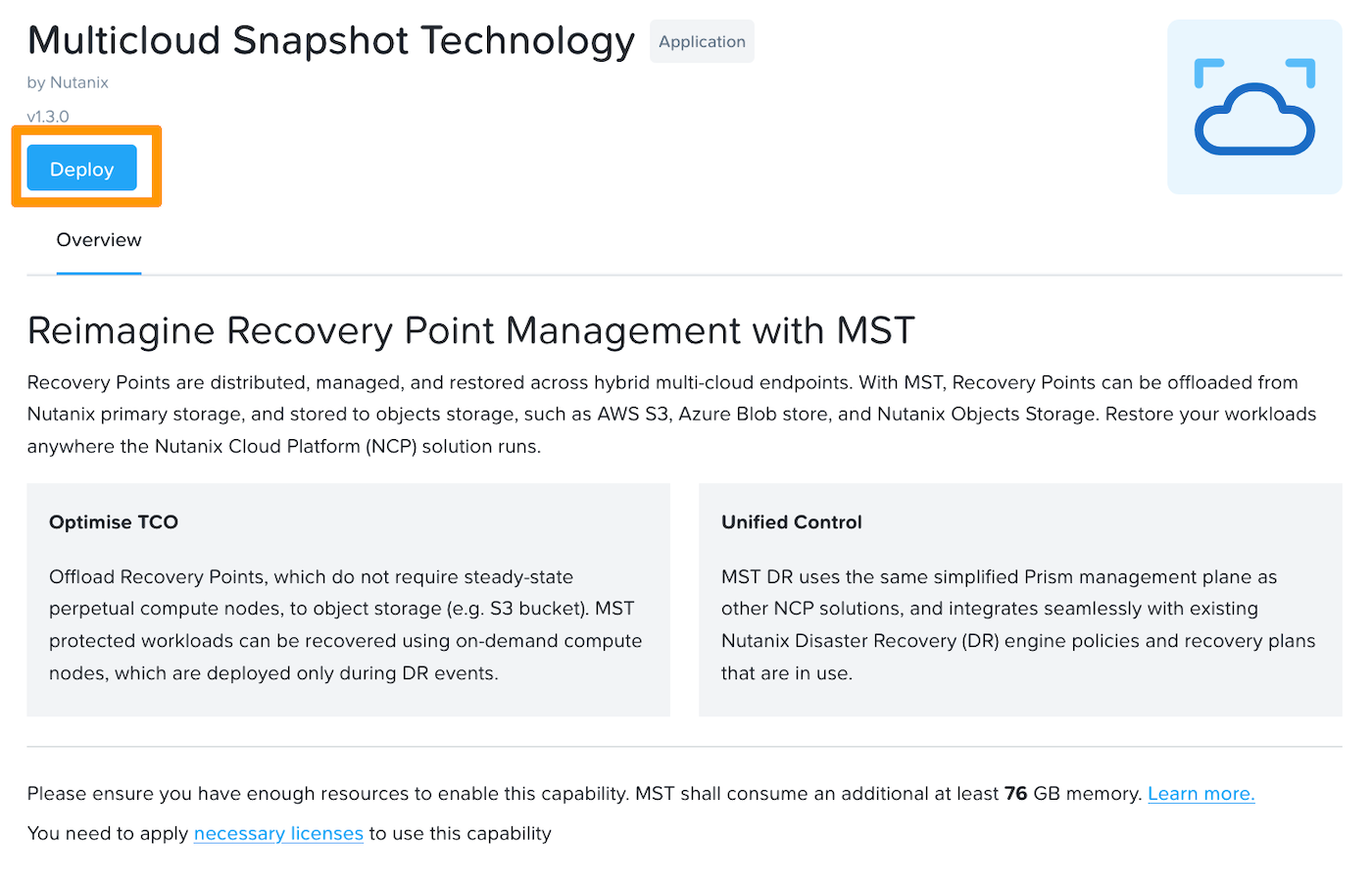Viewport: 1372px width, 887px height.
Task: Click the Optimise TCO card
Action: coord(348,600)
